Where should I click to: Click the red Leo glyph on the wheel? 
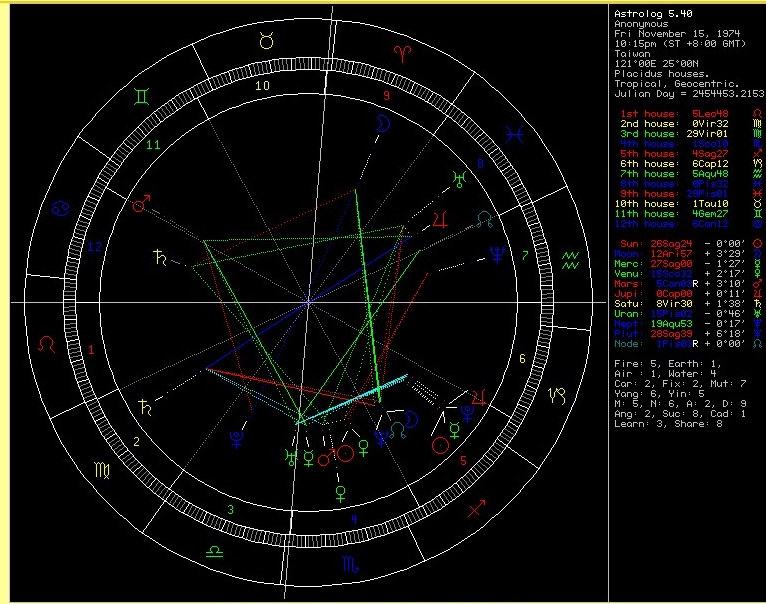tap(47, 344)
